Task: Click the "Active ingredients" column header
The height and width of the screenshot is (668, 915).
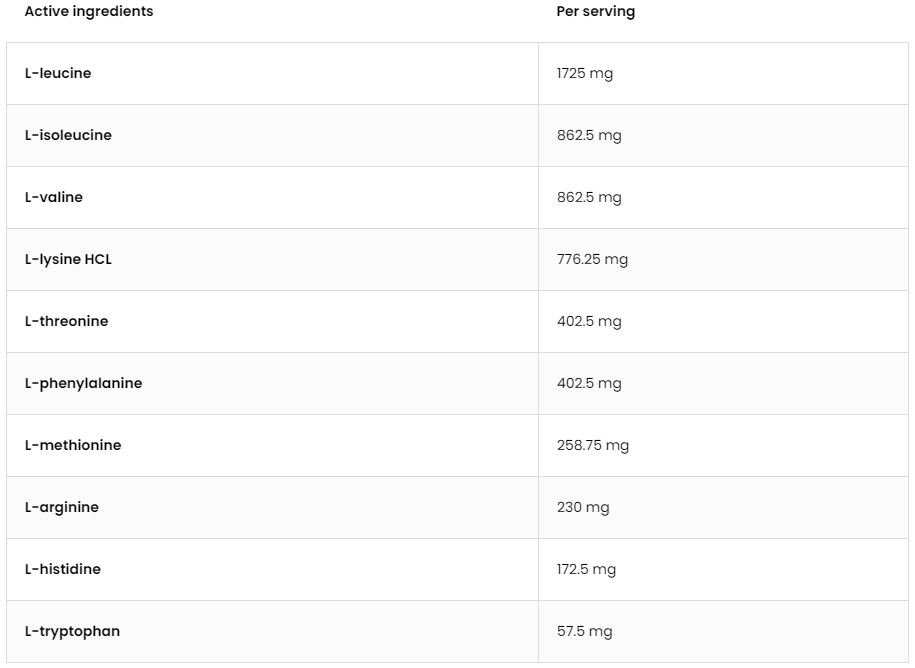Action: click(x=89, y=12)
